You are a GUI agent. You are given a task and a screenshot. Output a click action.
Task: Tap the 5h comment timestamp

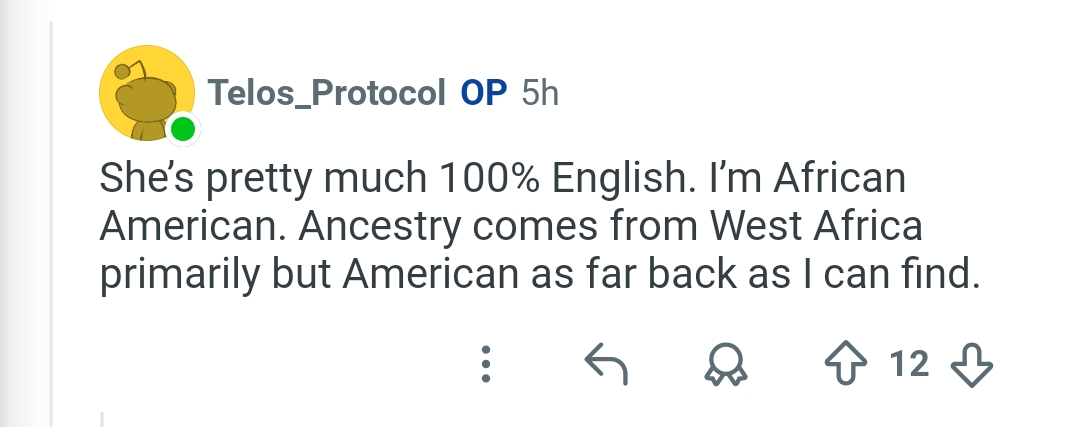tap(539, 92)
